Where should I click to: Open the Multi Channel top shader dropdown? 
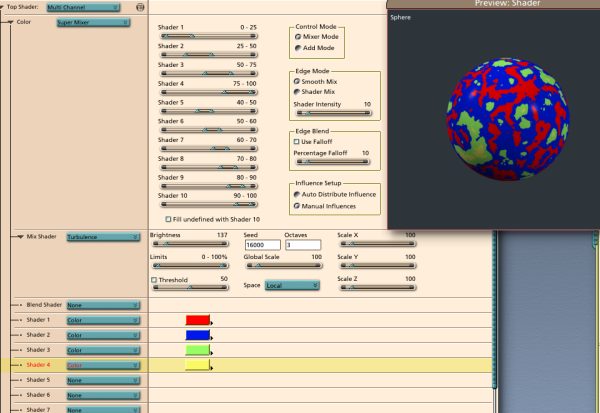tap(83, 6)
